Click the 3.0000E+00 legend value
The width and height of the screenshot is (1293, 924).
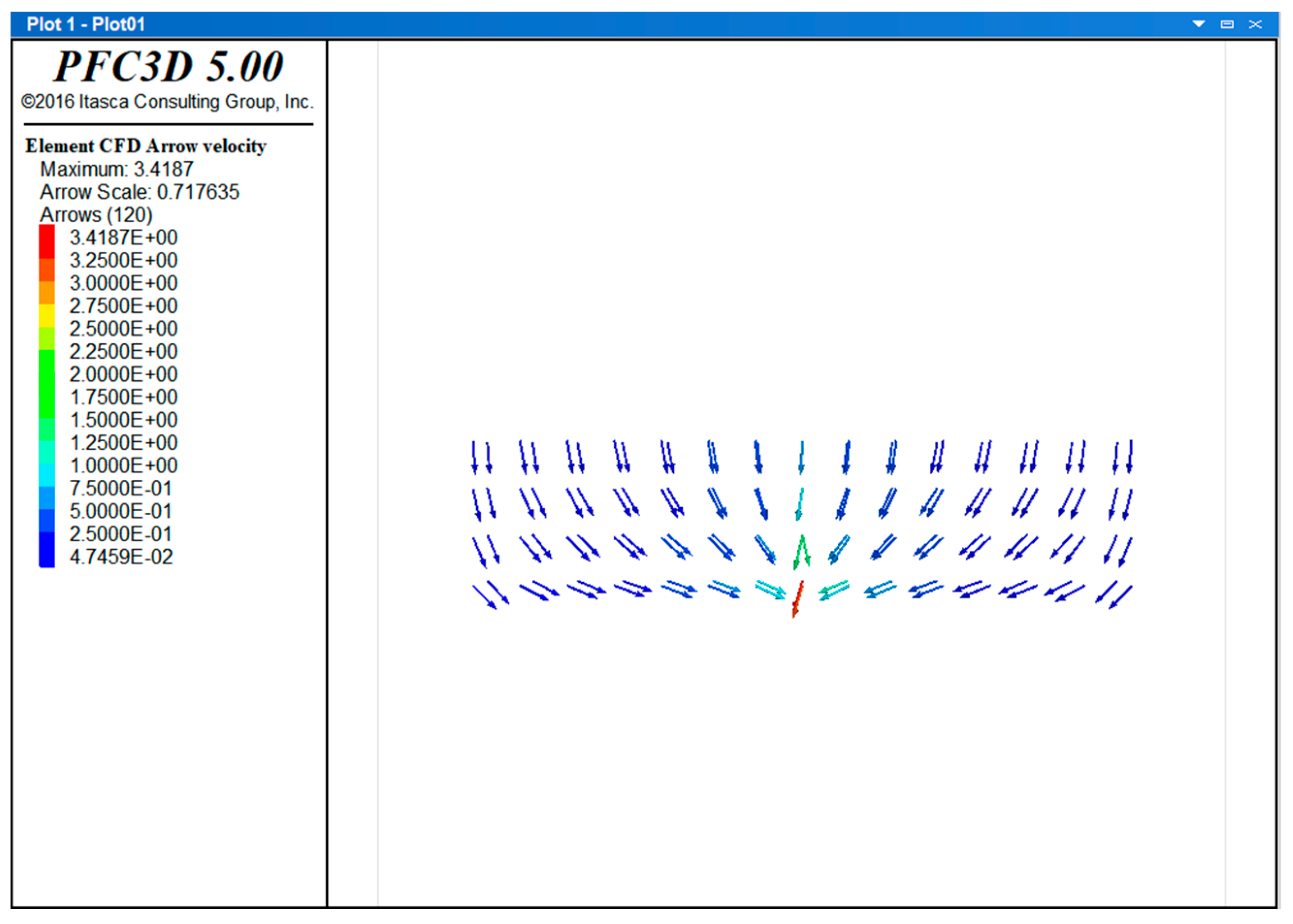point(124,283)
